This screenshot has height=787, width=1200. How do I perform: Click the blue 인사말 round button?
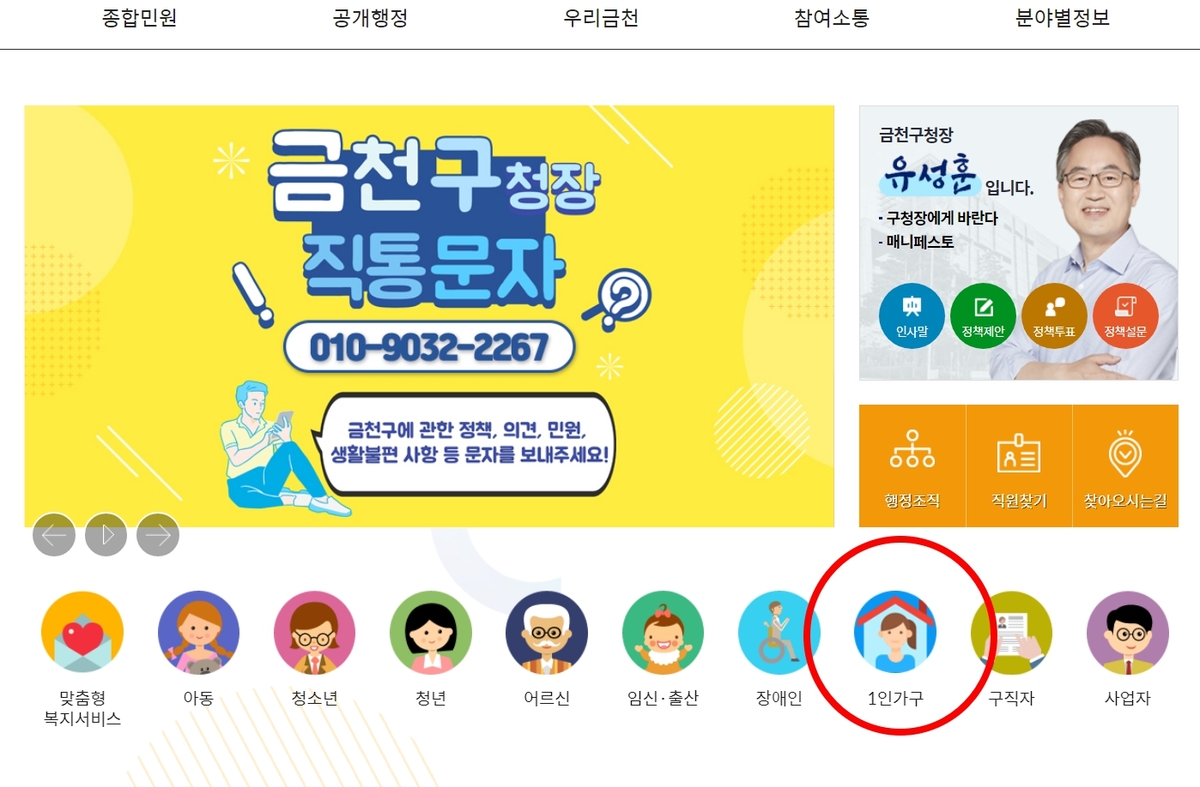pyautogui.click(x=912, y=316)
